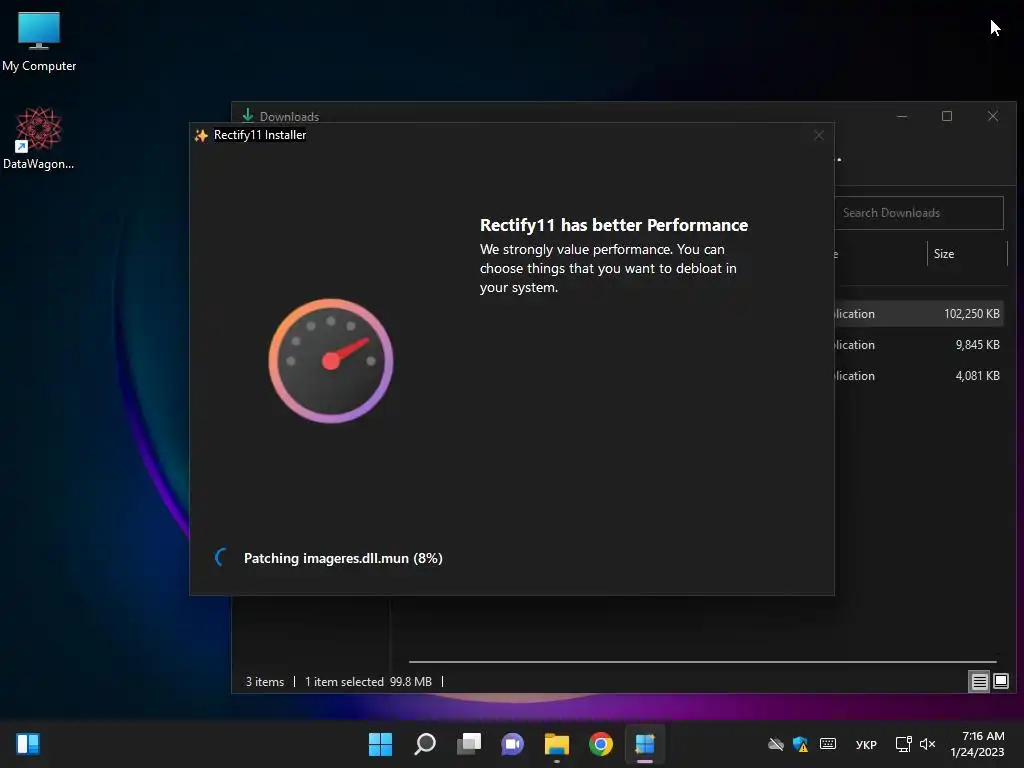Click the Patching imageres.dll.mun progress text

coord(343,558)
